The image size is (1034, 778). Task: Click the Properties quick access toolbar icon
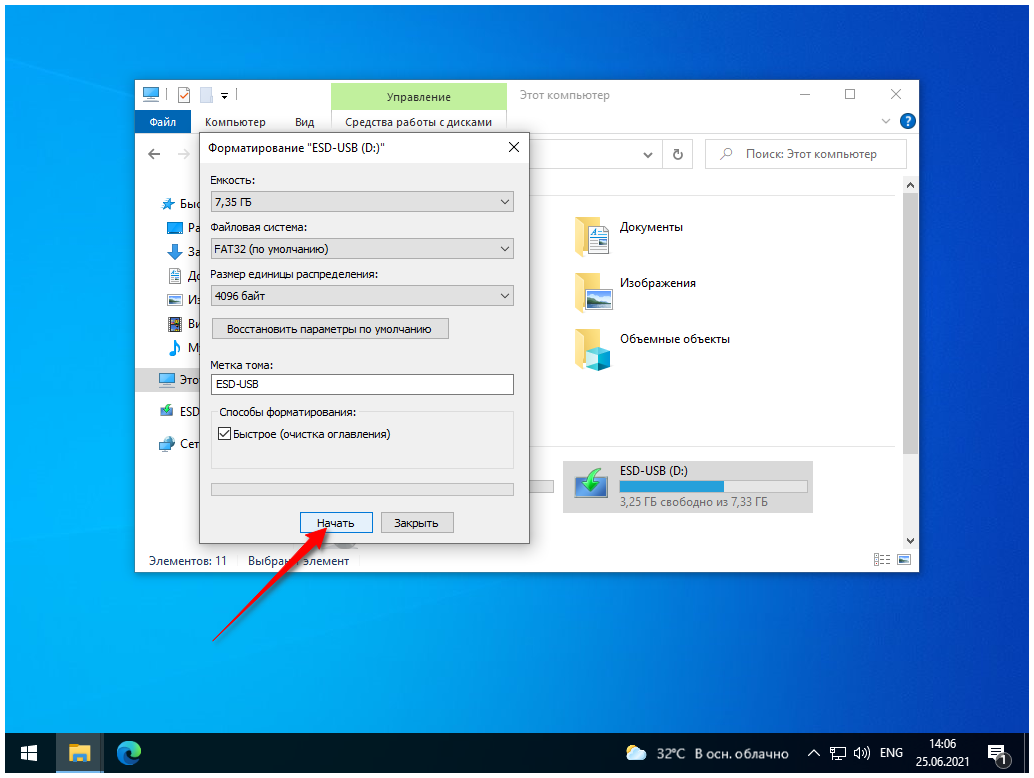coord(184,95)
